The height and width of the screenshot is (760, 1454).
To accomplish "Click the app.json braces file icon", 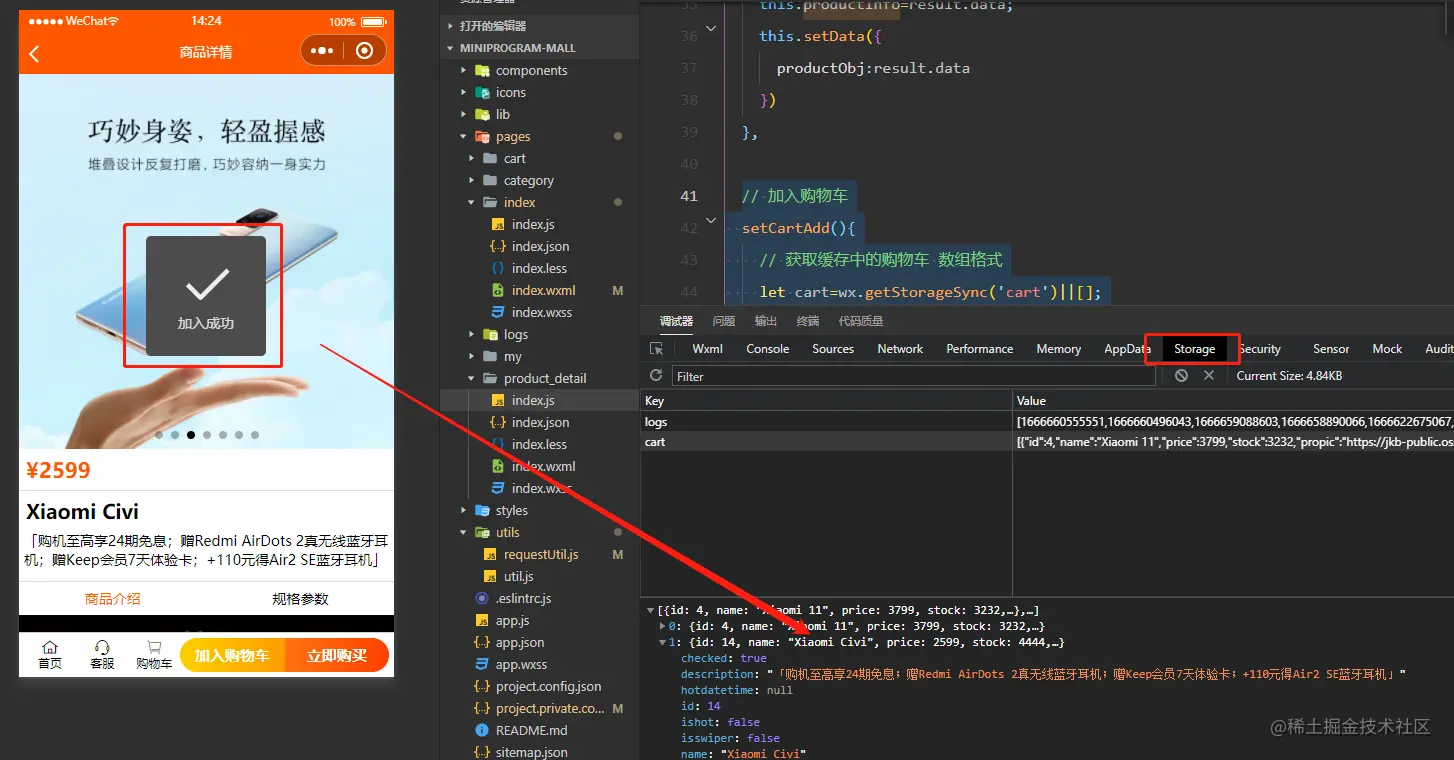I will 482,642.
